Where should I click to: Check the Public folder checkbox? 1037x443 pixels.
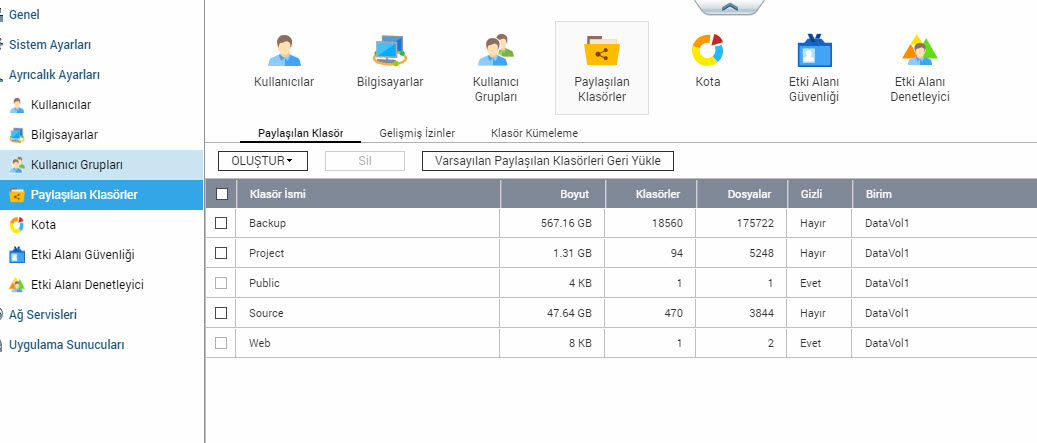[x=221, y=283]
